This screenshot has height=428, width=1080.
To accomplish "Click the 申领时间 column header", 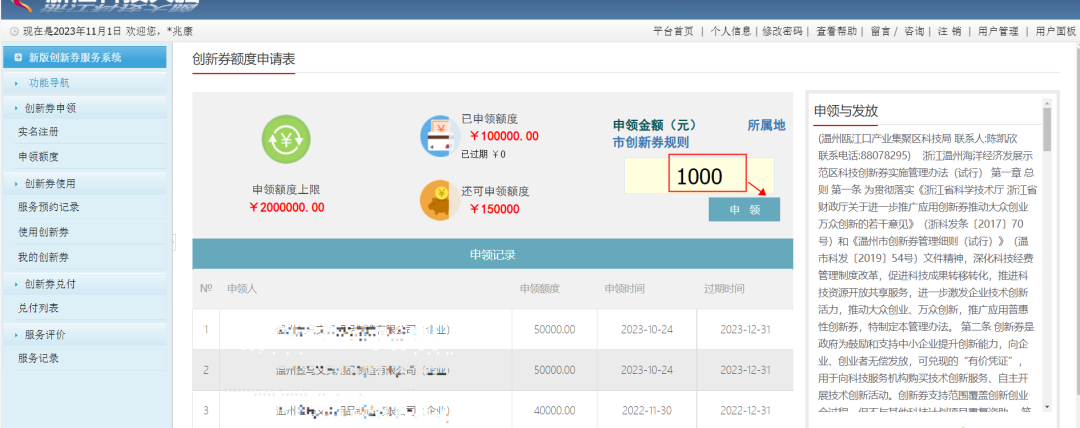I will point(624,288).
